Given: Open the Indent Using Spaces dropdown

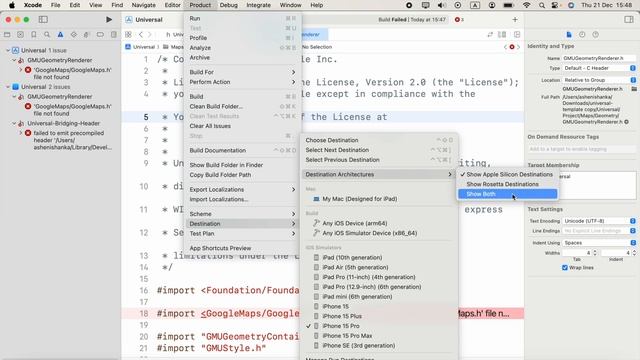Looking at the screenshot, I should point(599,242).
